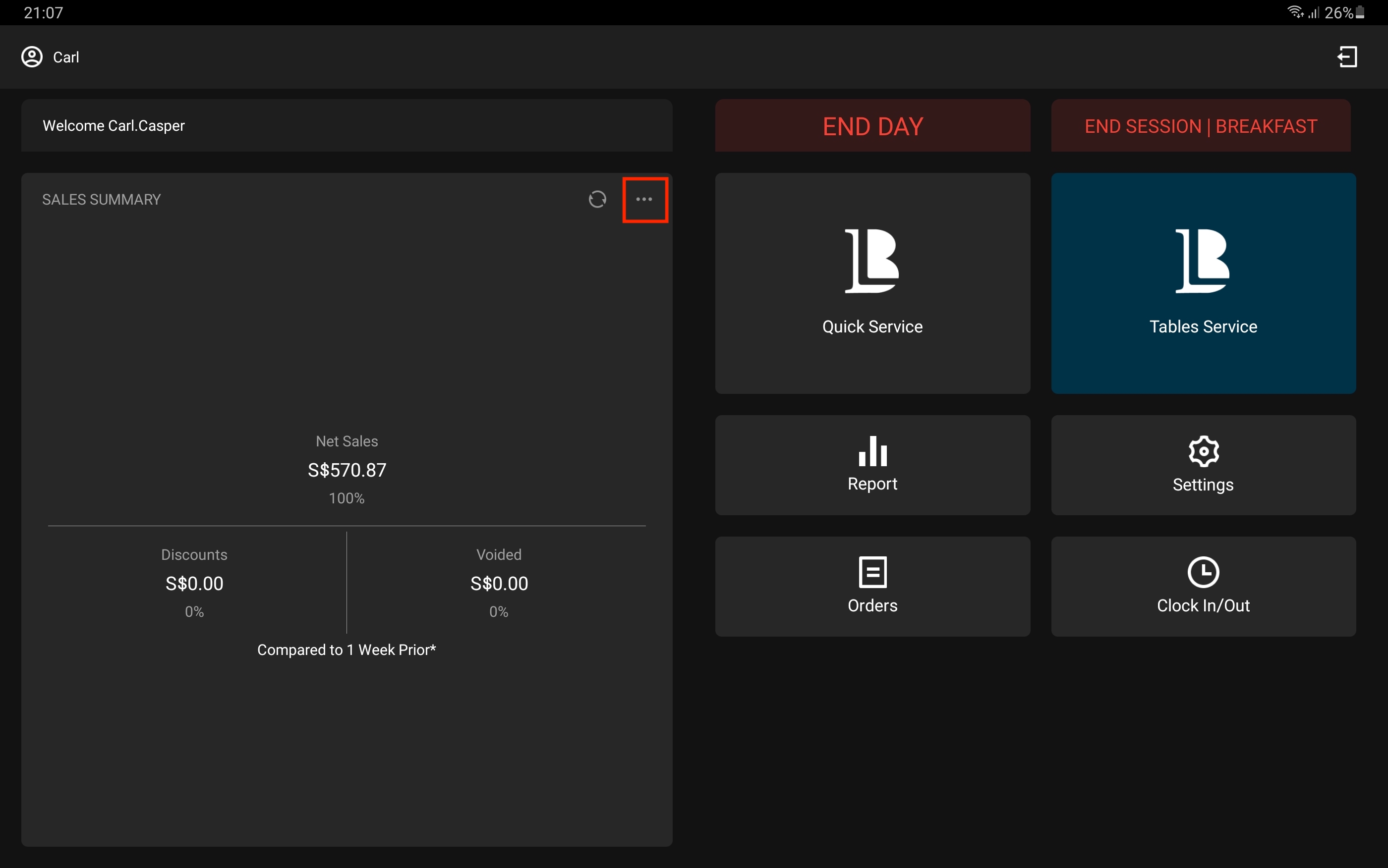Tap the Net Sales amount S$570.87

(347, 470)
